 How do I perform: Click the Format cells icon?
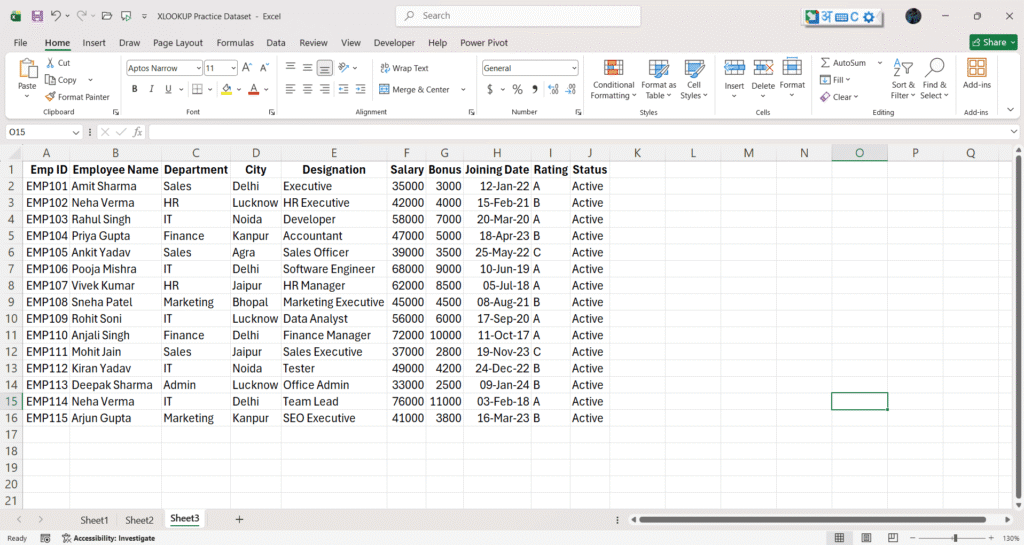(x=792, y=68)
